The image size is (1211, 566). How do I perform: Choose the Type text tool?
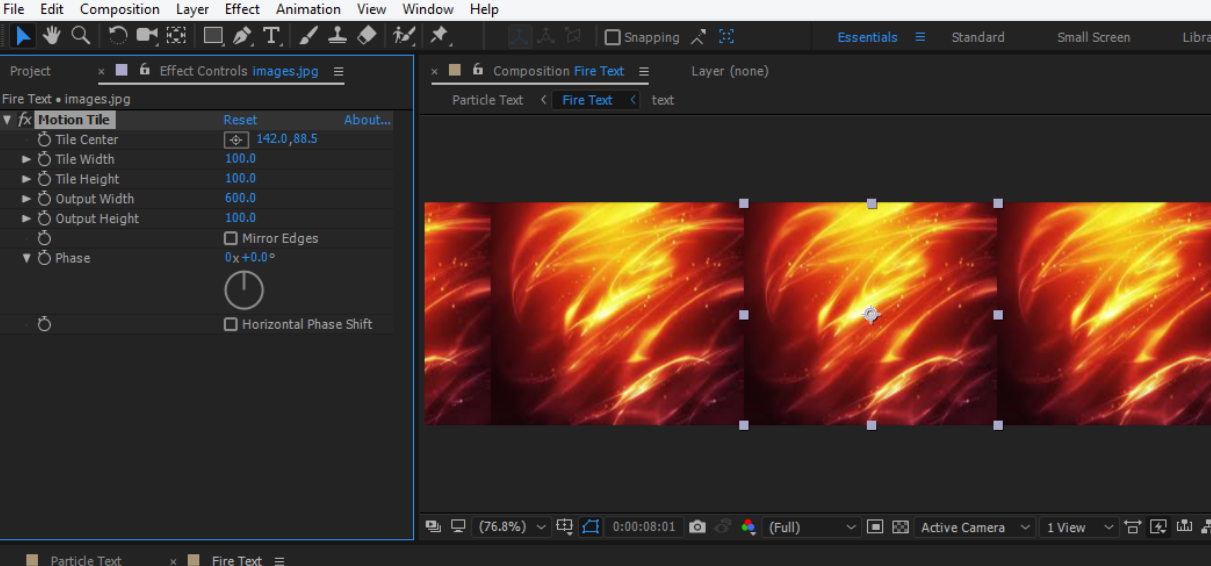271,36
